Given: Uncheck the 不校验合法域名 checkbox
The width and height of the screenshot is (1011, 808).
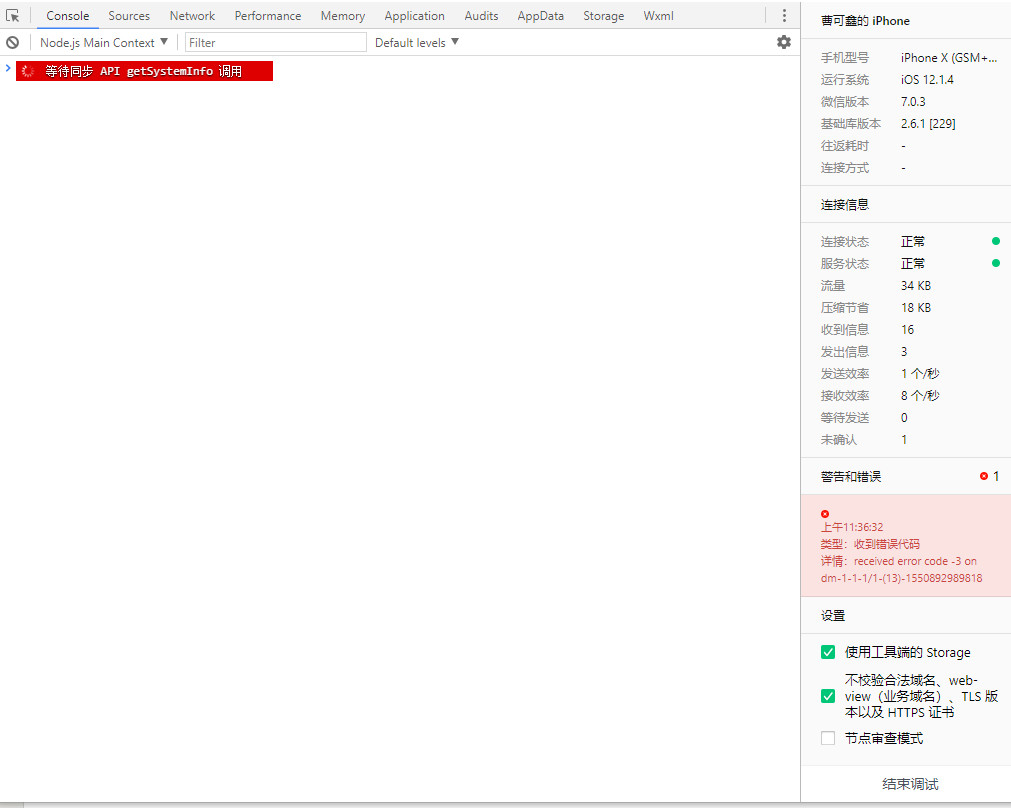Looking at the screenshot, I should coord(828,696).
